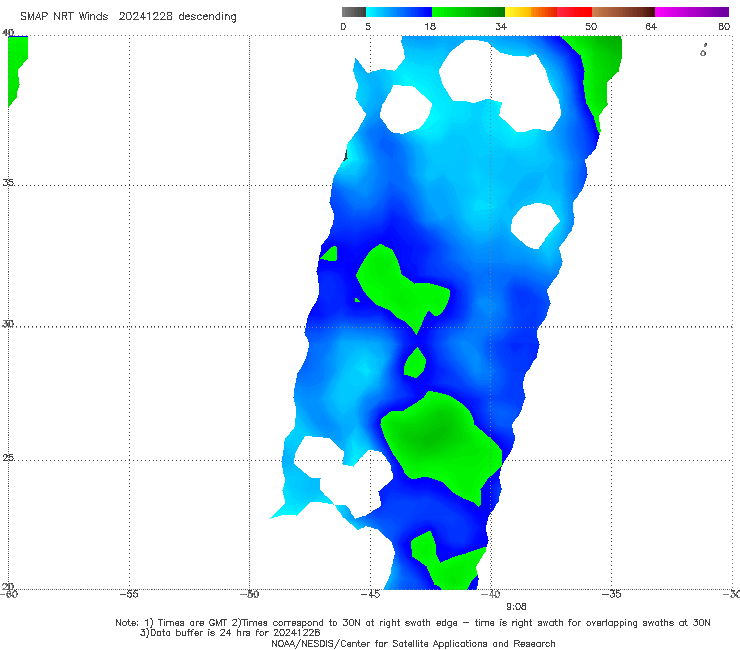The image size is (740, 650).
Task: Click the small green patch near 29N
Action: click(415, 363)
